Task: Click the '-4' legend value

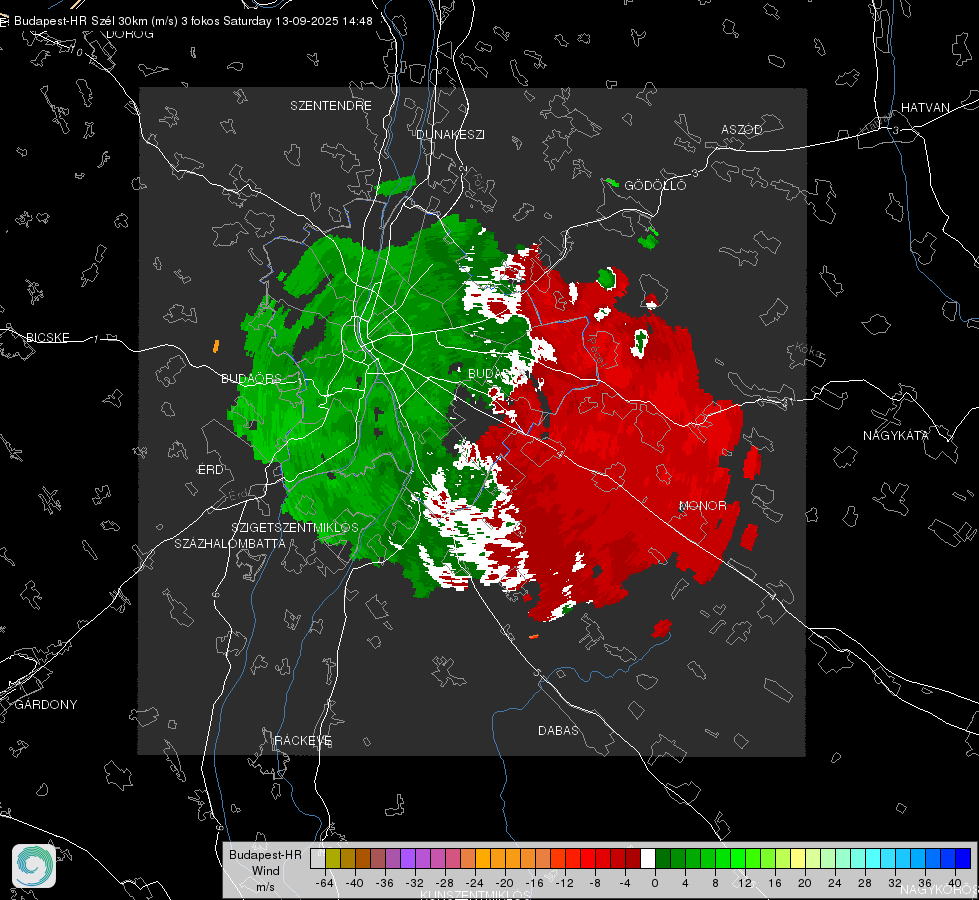Action: (624, 883)
